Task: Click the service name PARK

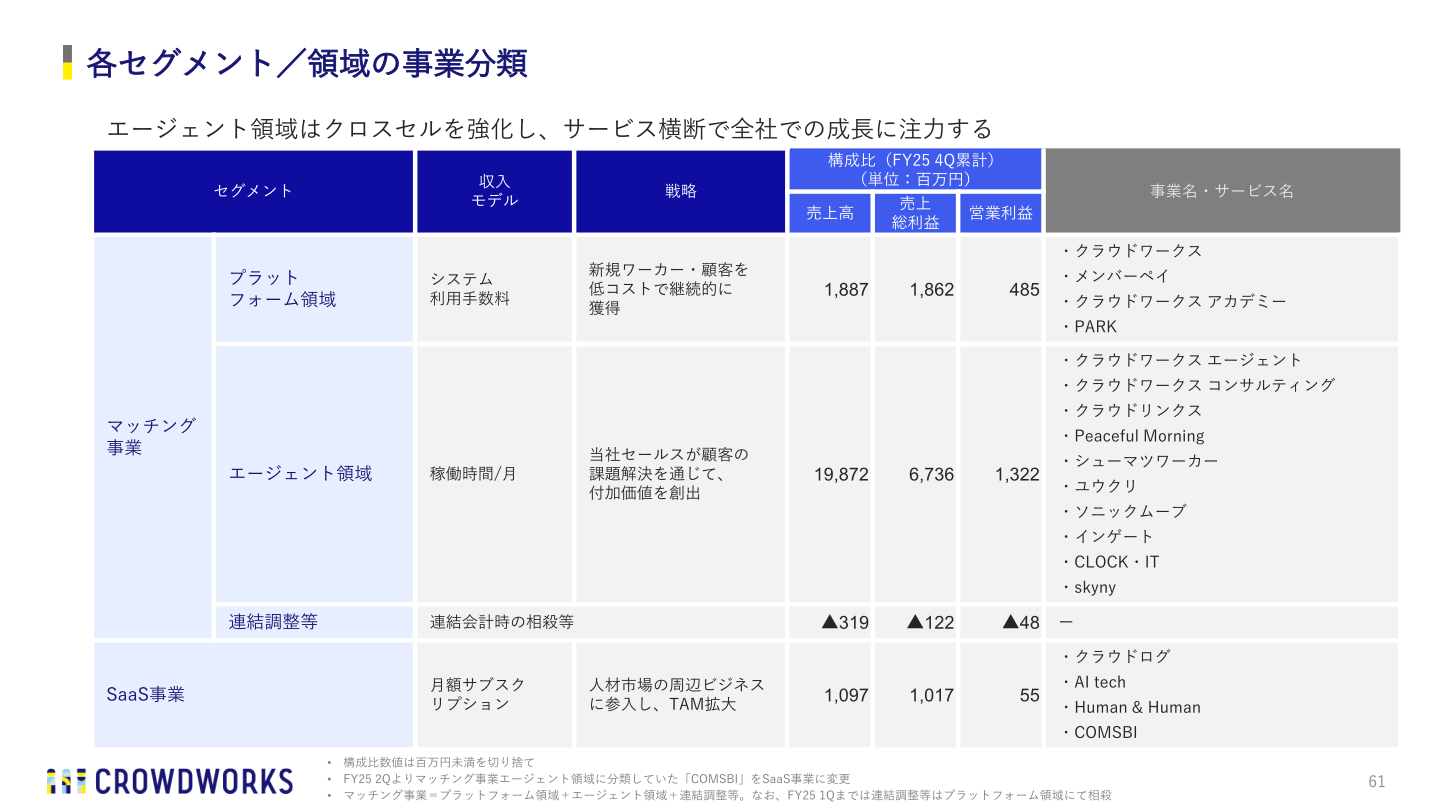Action: click(1095, 326)
